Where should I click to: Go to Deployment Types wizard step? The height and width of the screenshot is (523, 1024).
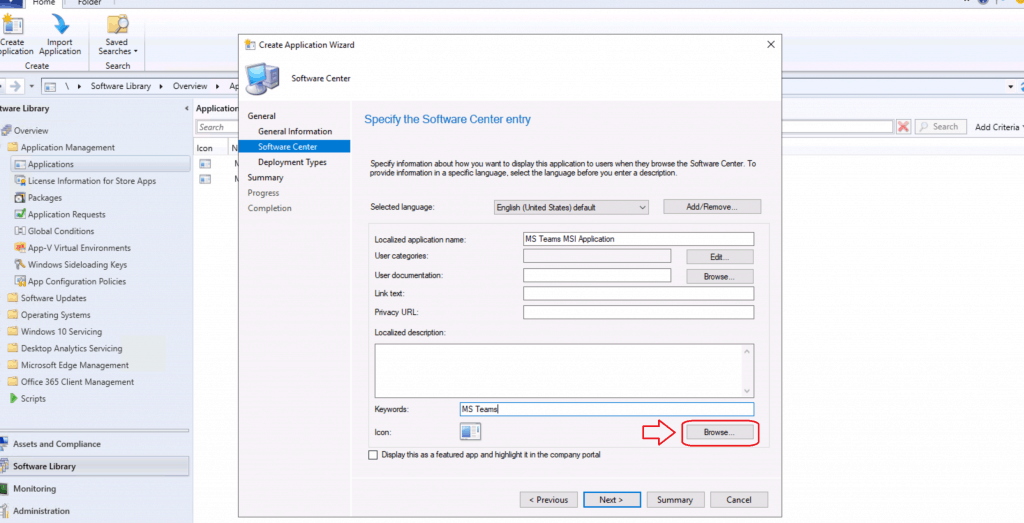(292, 162)
